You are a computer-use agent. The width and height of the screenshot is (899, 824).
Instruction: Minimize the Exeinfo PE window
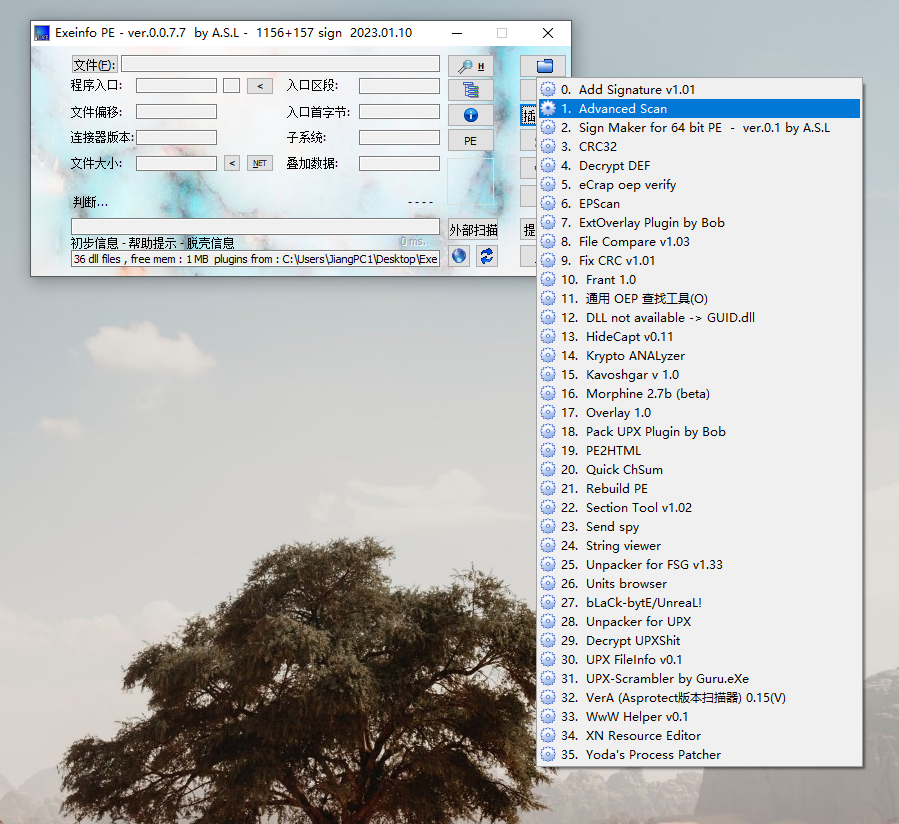457,33
